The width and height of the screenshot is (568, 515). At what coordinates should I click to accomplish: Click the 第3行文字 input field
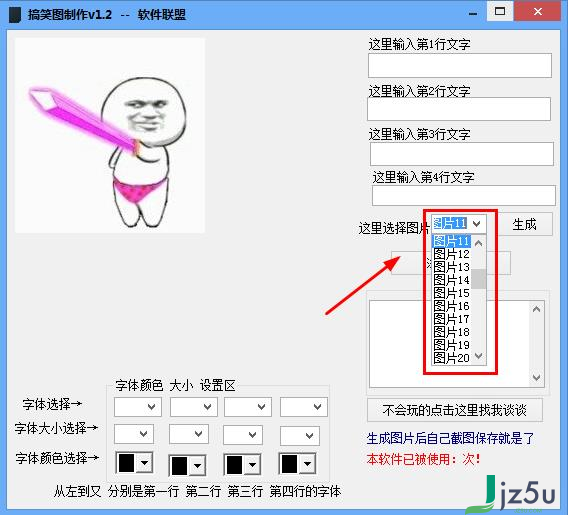(x=462, y=154)
